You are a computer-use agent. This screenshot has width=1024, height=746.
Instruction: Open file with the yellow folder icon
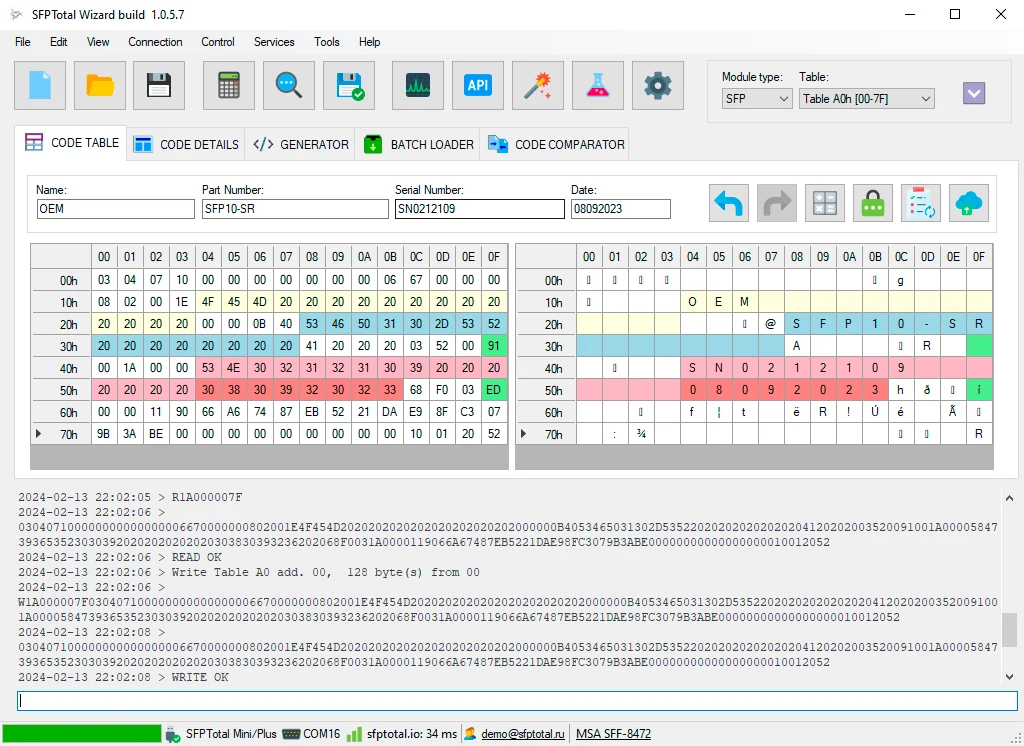tap(100, 86)
